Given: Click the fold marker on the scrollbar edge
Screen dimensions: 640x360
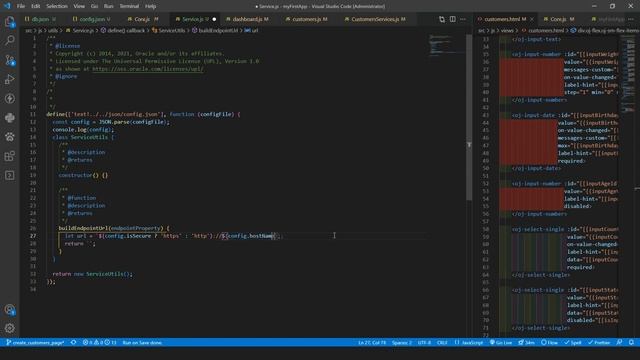Looking at the screenshot, I should point(469,145).
